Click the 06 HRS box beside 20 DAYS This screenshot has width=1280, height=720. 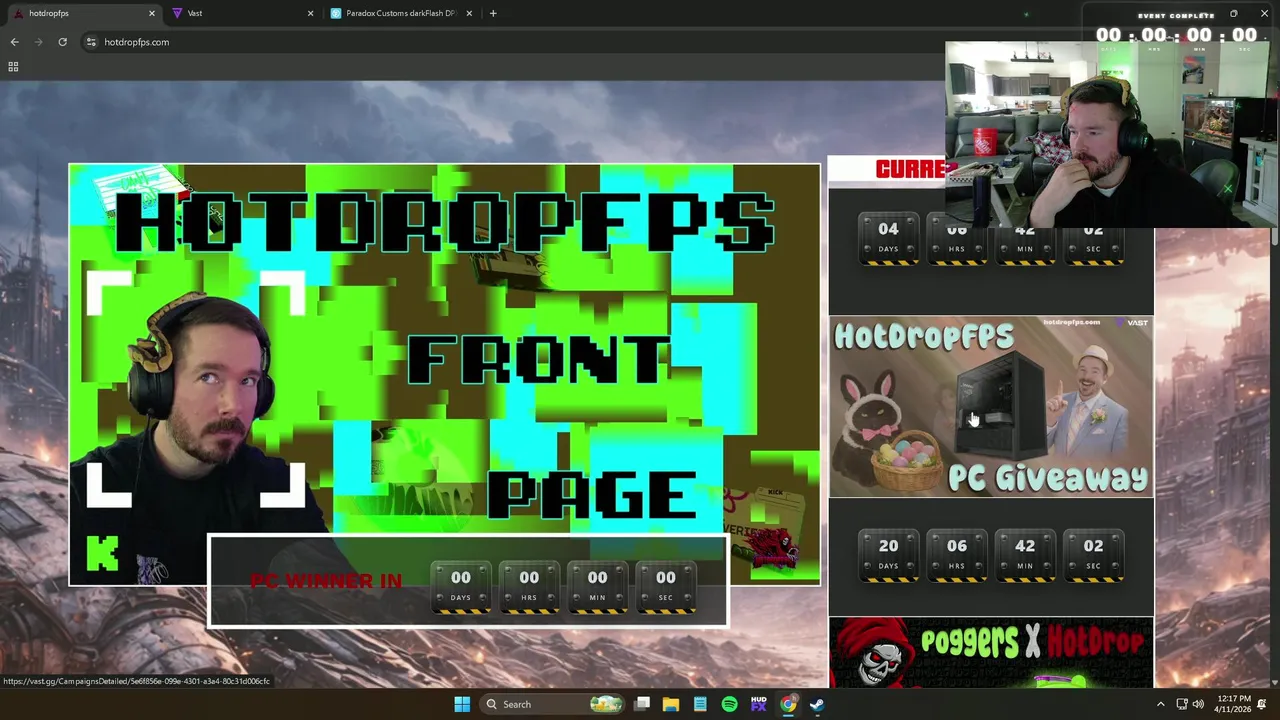point(957,555)
